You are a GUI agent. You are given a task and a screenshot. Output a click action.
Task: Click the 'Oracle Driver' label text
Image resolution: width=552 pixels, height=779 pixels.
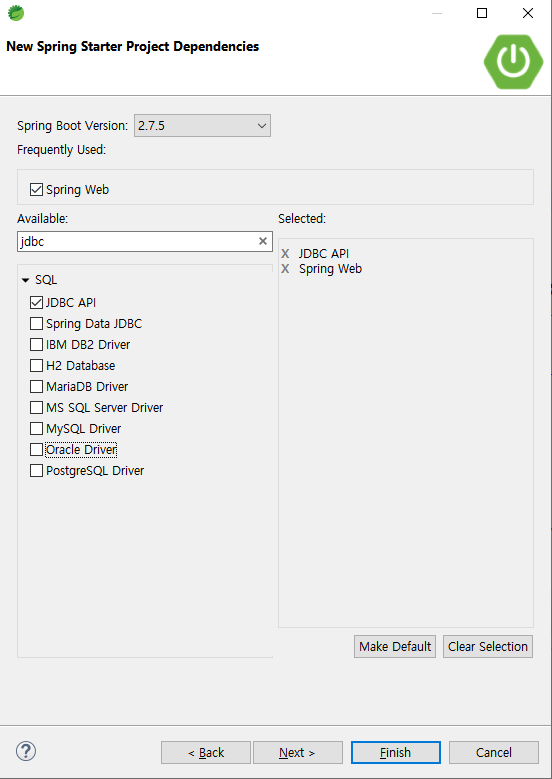coord(81,450)
